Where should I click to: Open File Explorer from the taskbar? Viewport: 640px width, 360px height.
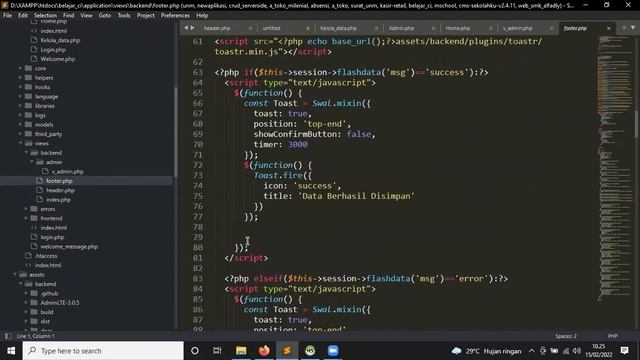(x=241, y=351)
